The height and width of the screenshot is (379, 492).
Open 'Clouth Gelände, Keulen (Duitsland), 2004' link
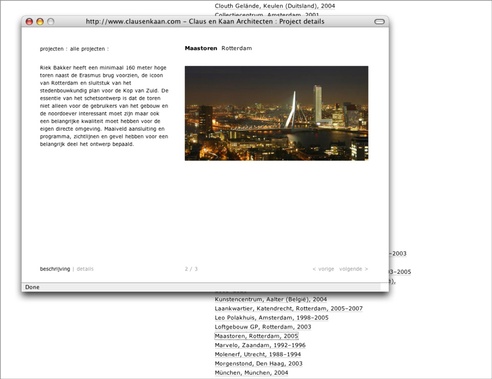pos(275,6)
